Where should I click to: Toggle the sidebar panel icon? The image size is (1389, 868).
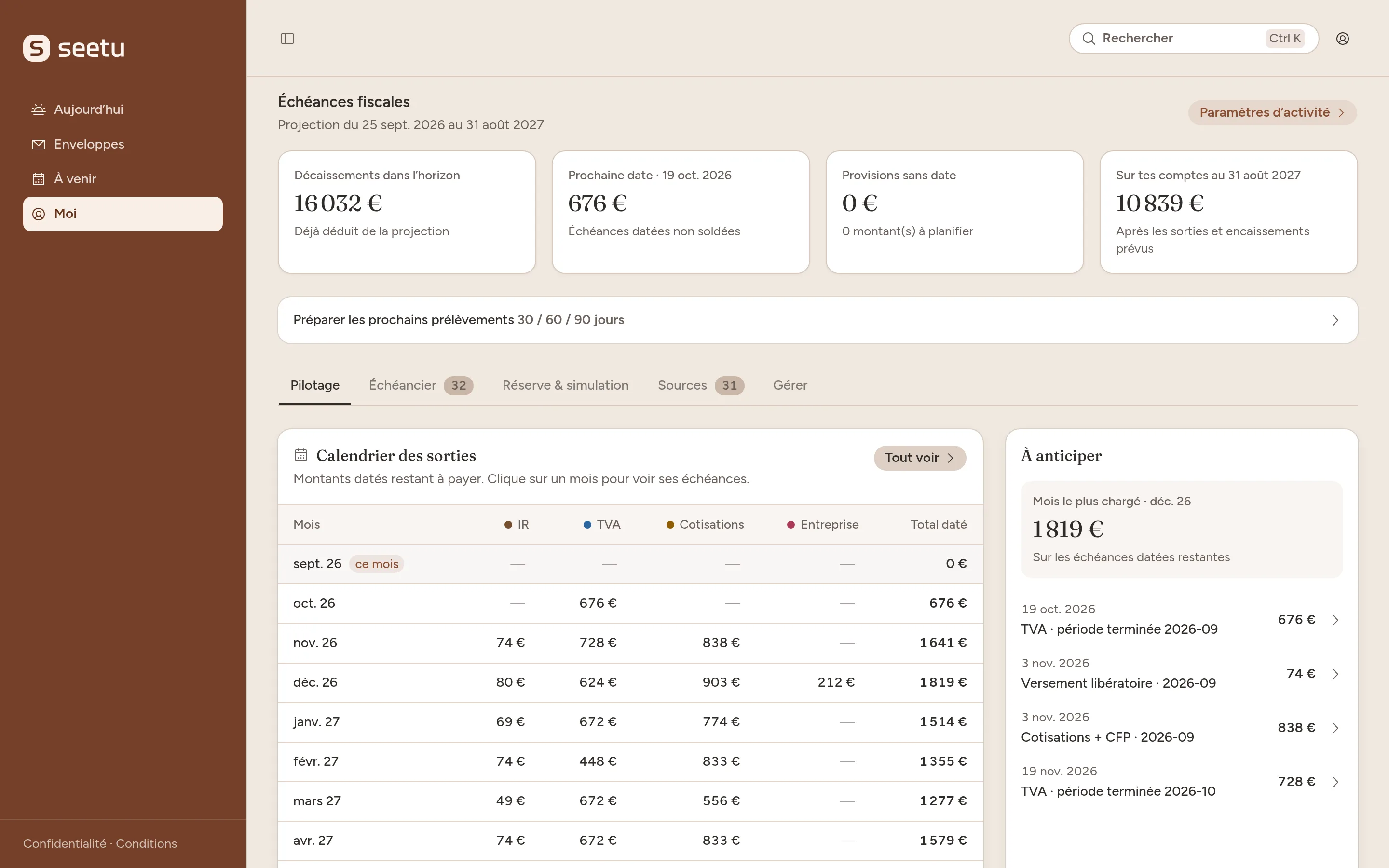coord(287,39)
